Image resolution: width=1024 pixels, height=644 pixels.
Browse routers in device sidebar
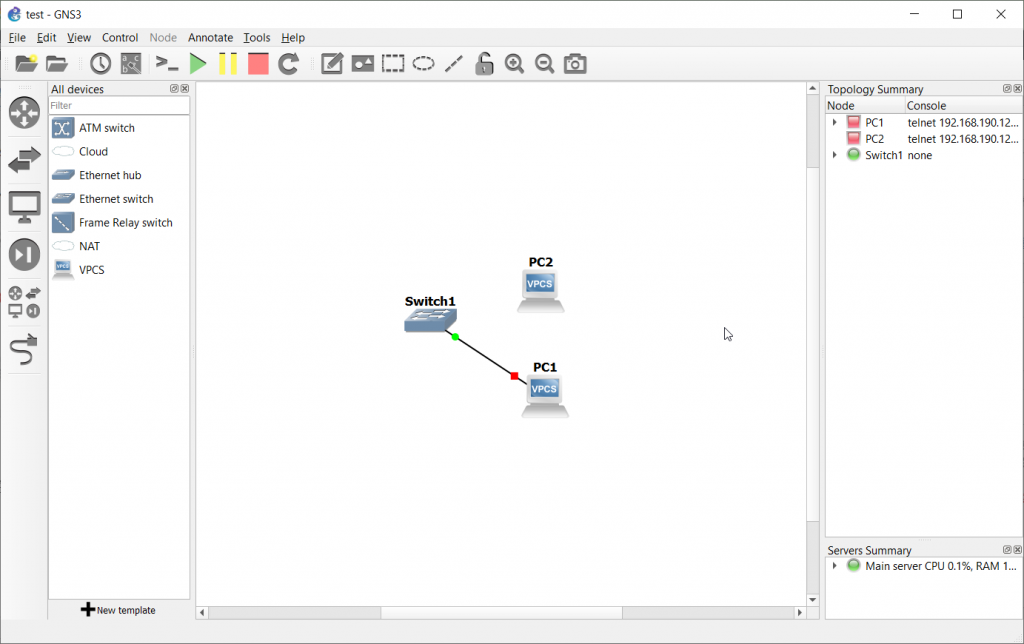click(x=24, y=112)
